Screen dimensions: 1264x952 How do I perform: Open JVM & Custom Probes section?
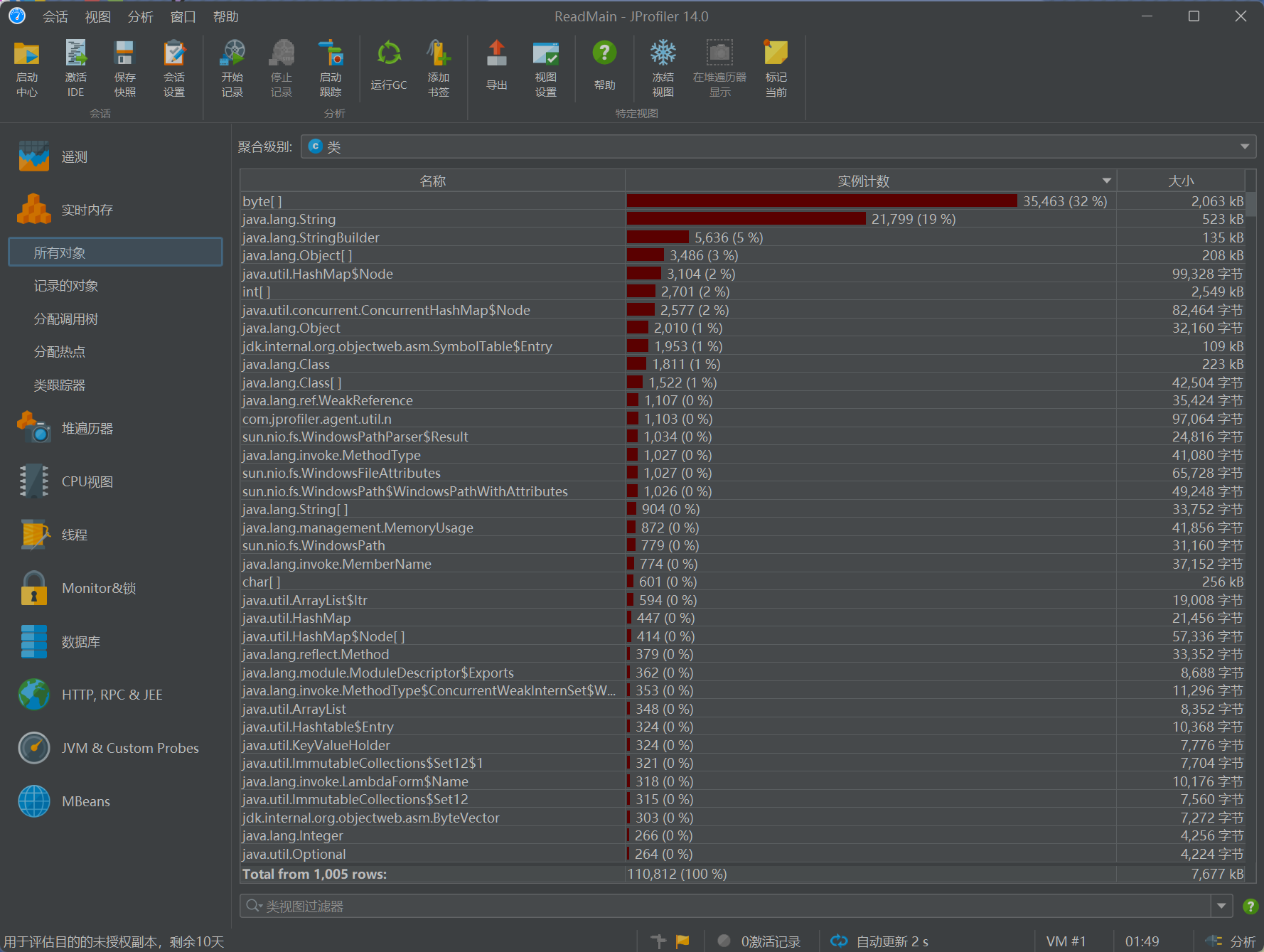(x=109, y=748)
